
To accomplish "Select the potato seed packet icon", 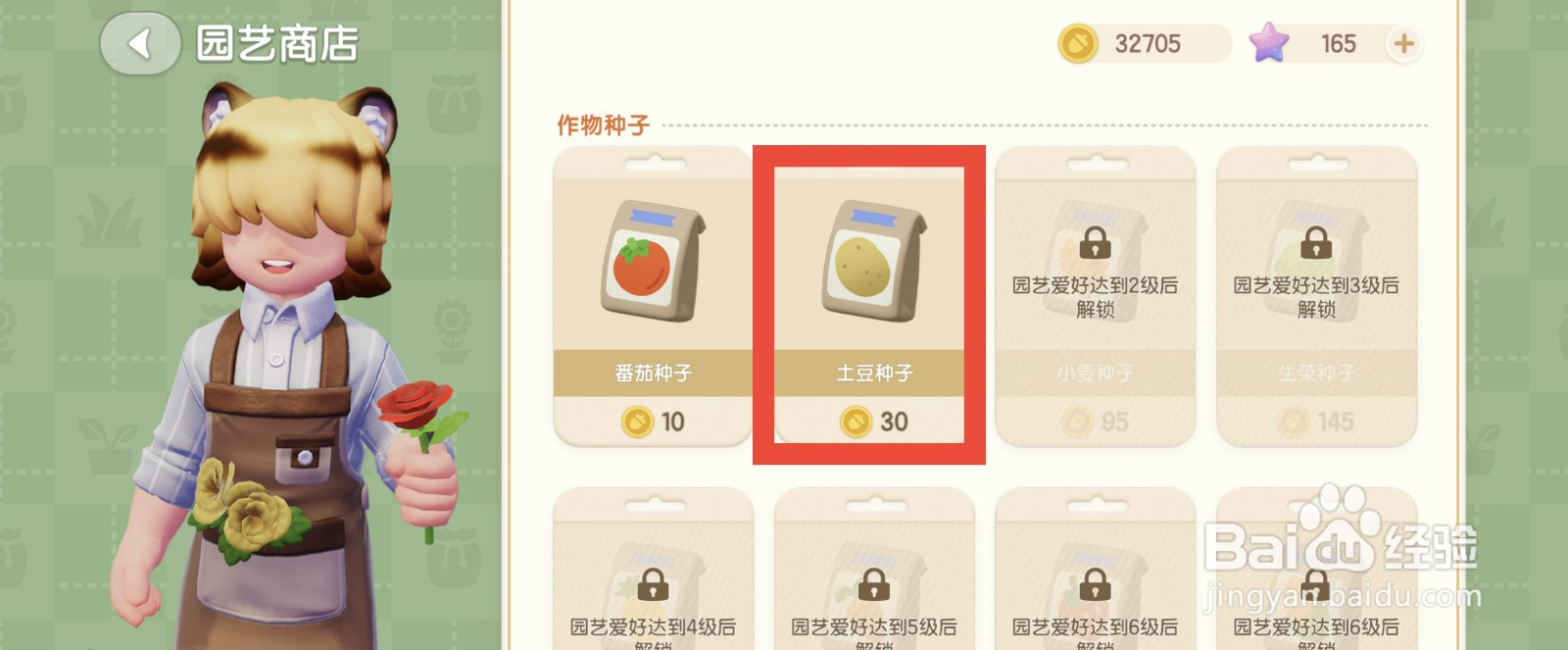I will pos(873,261).
